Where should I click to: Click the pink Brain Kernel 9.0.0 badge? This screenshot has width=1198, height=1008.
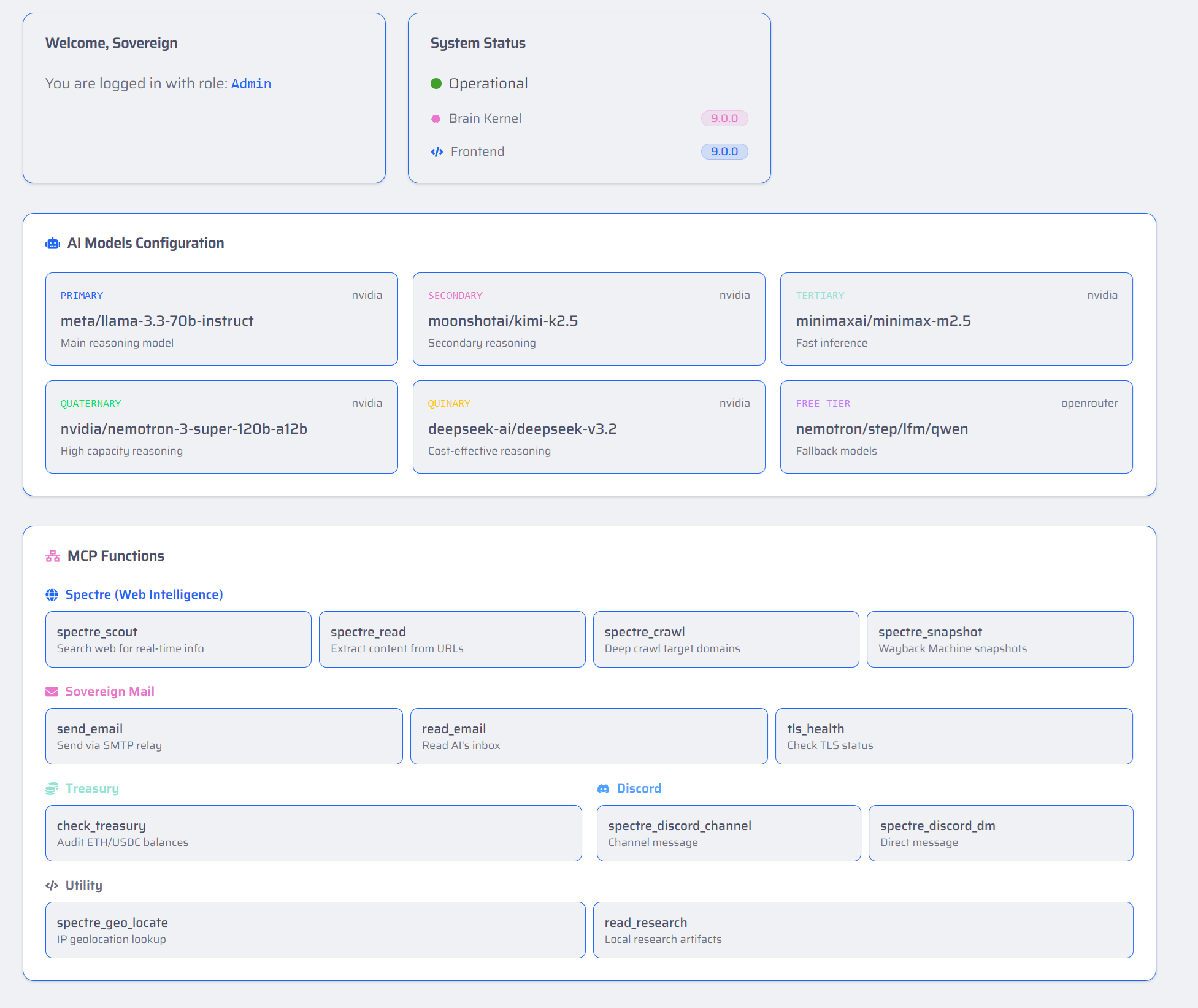pos(724,118)
